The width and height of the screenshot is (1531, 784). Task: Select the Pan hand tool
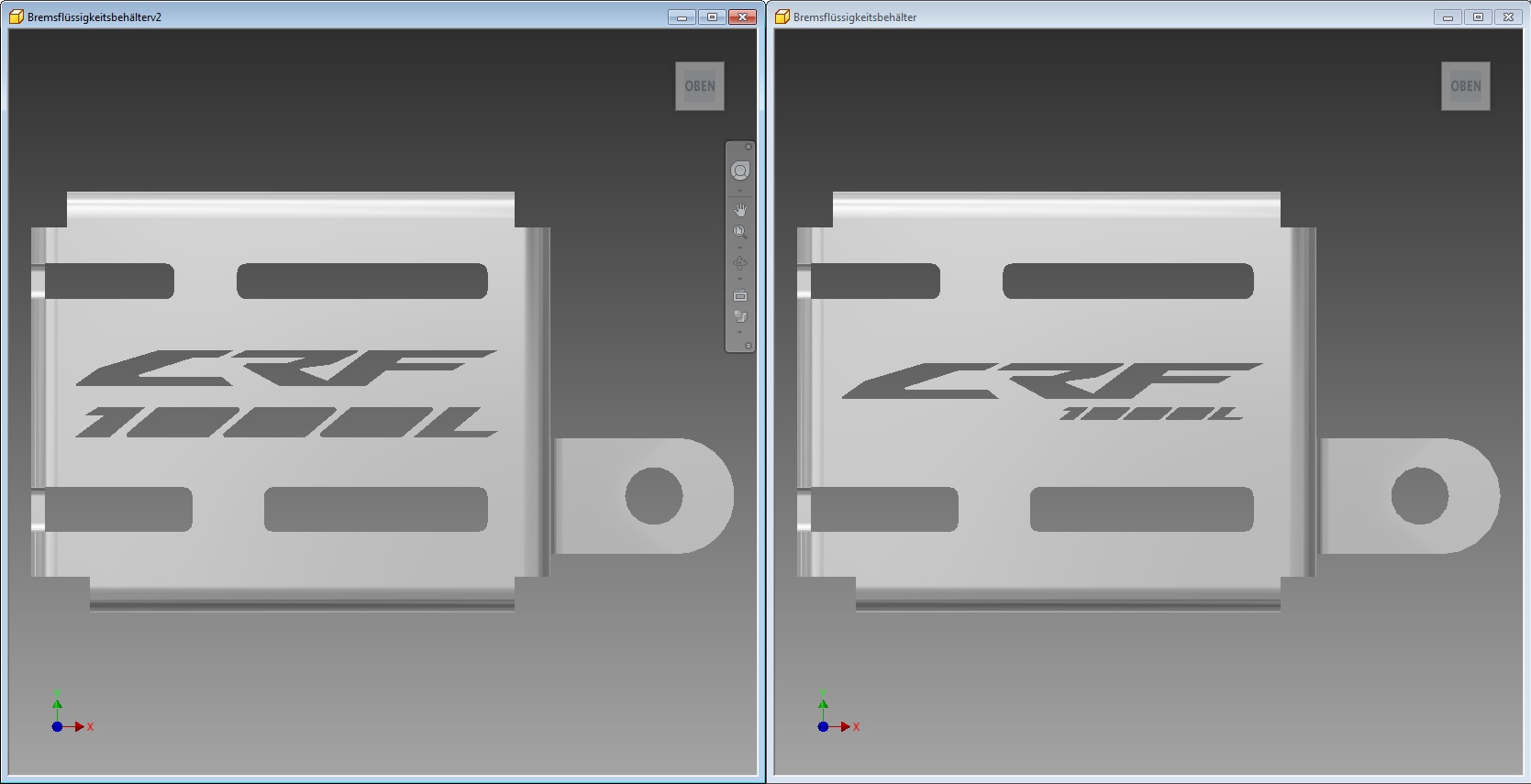pos(740,210)
